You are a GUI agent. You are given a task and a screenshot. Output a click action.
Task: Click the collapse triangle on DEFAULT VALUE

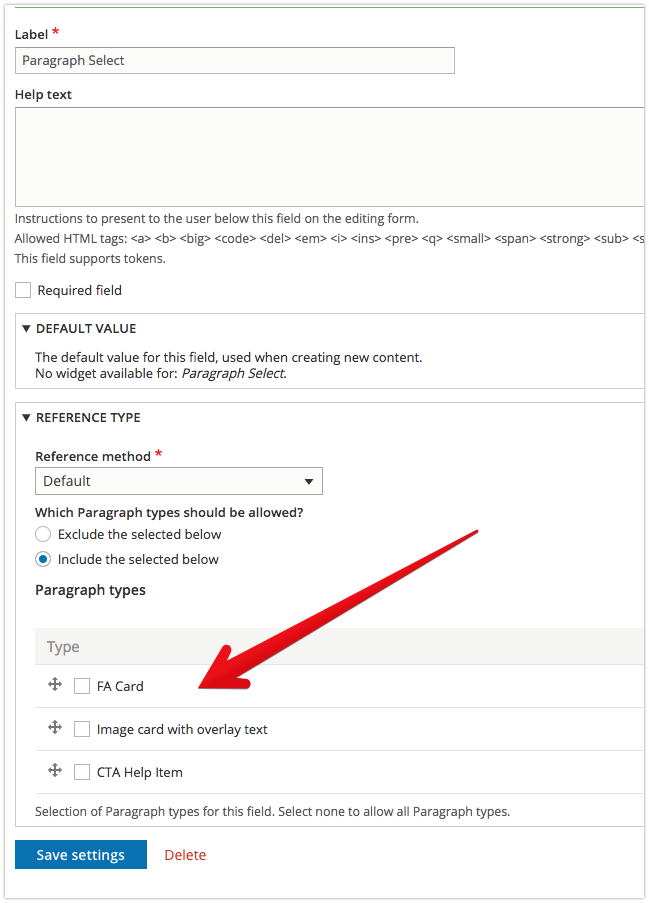click(26, 328)
